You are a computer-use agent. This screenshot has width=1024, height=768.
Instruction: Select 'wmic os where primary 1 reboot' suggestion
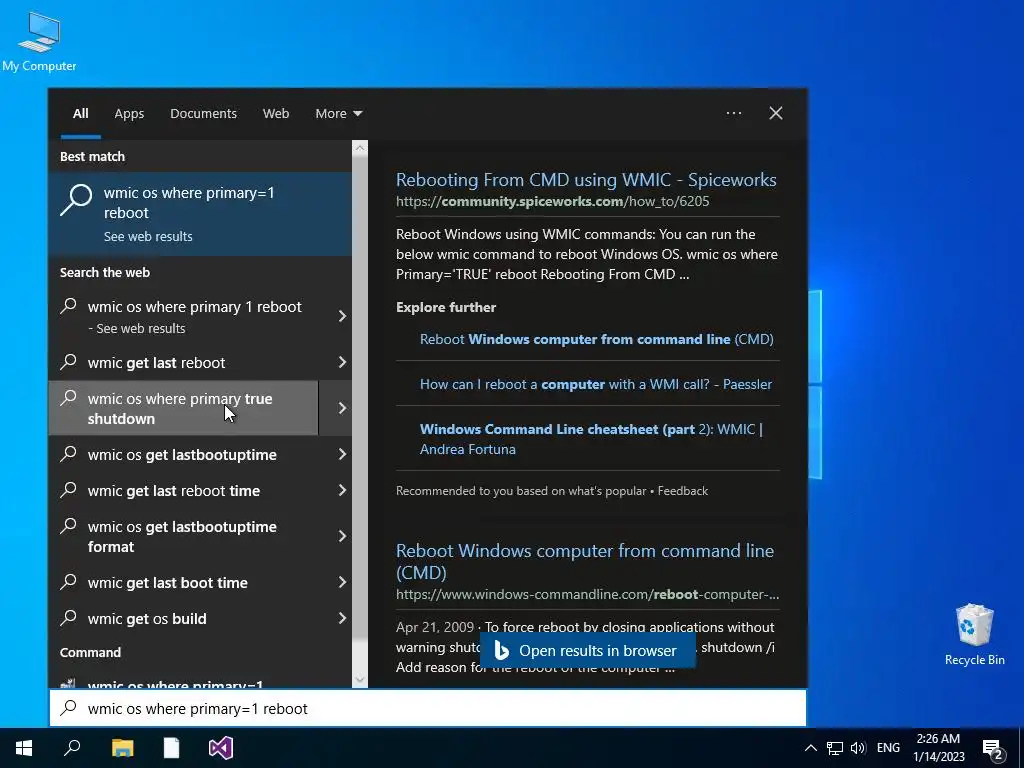point(184,316)
